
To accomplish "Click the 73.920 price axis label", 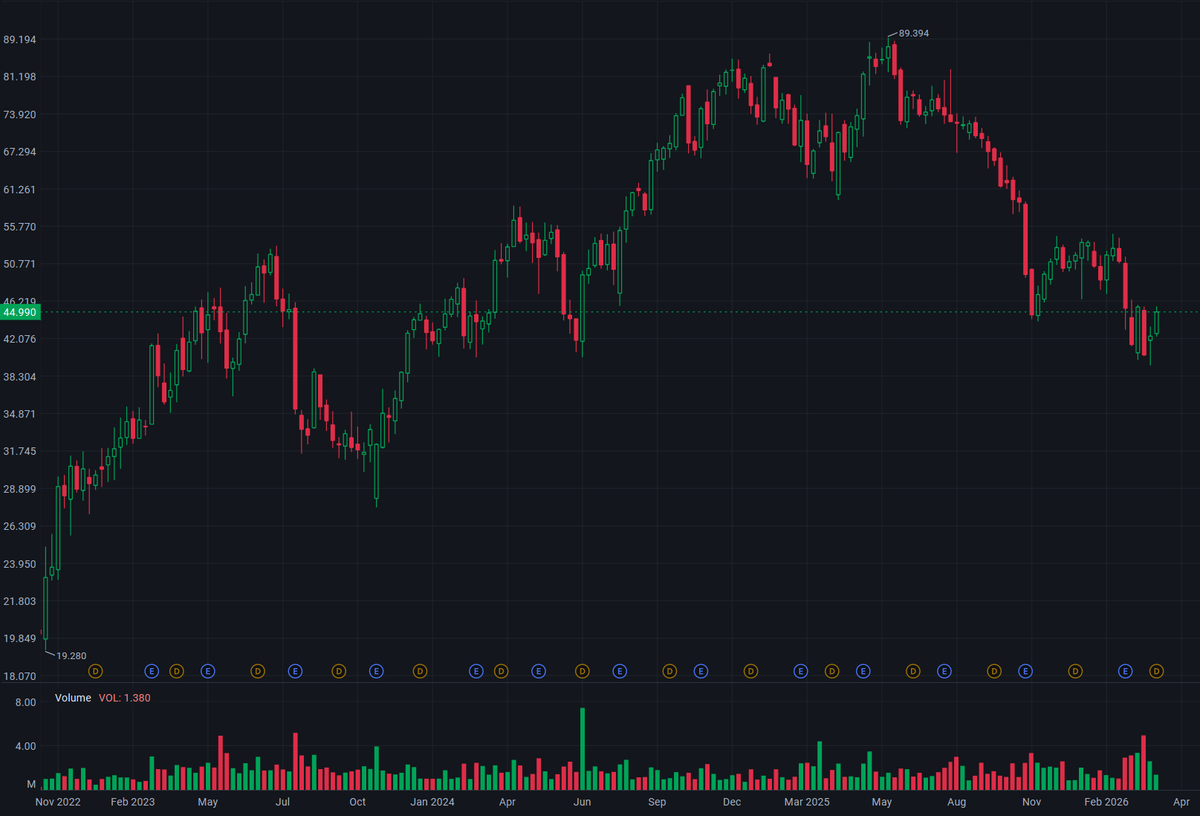I will point(20,114).
